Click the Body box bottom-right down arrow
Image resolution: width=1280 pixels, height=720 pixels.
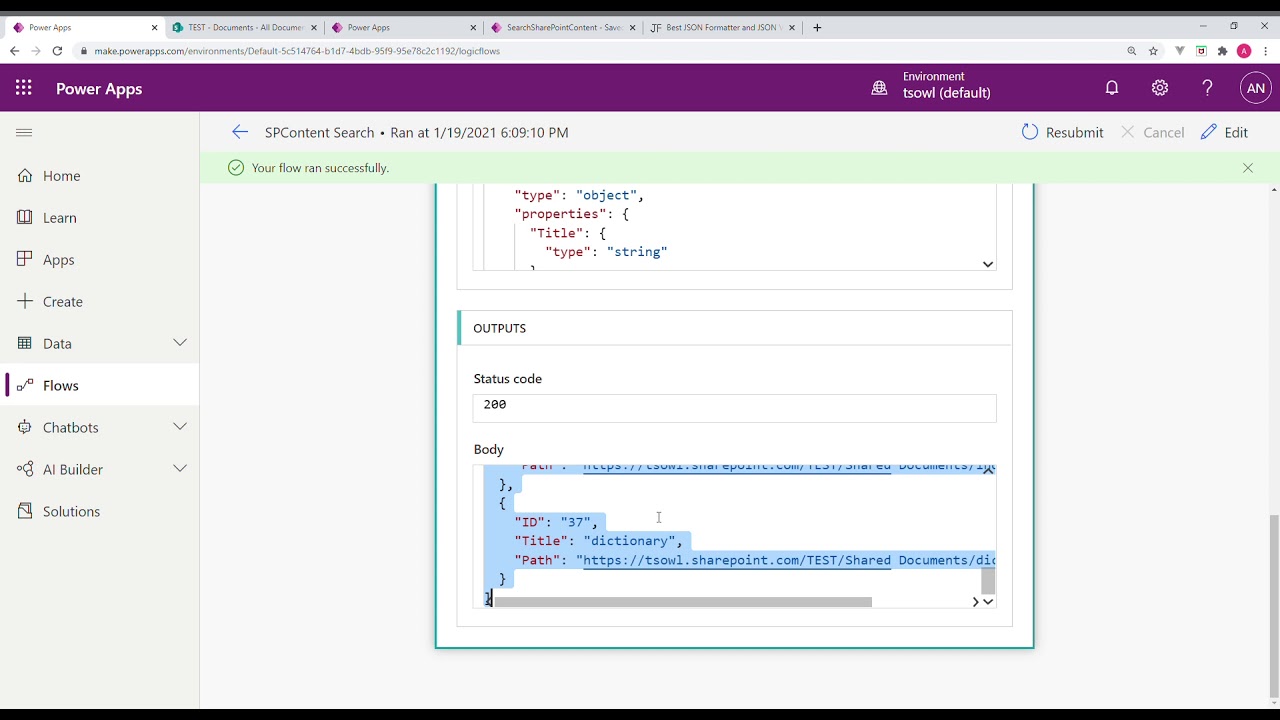pos(988,602)
